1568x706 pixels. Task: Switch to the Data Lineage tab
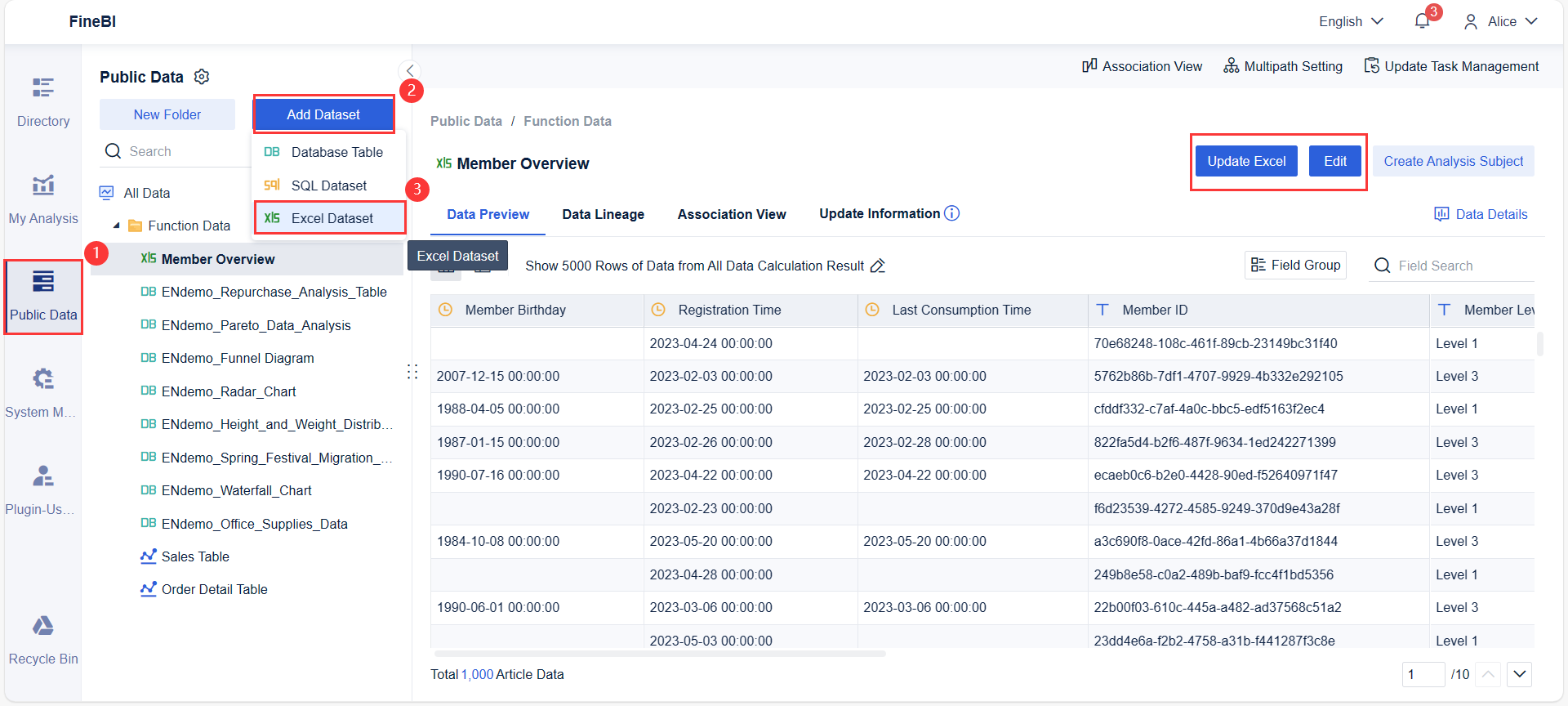tap(603, 214)
